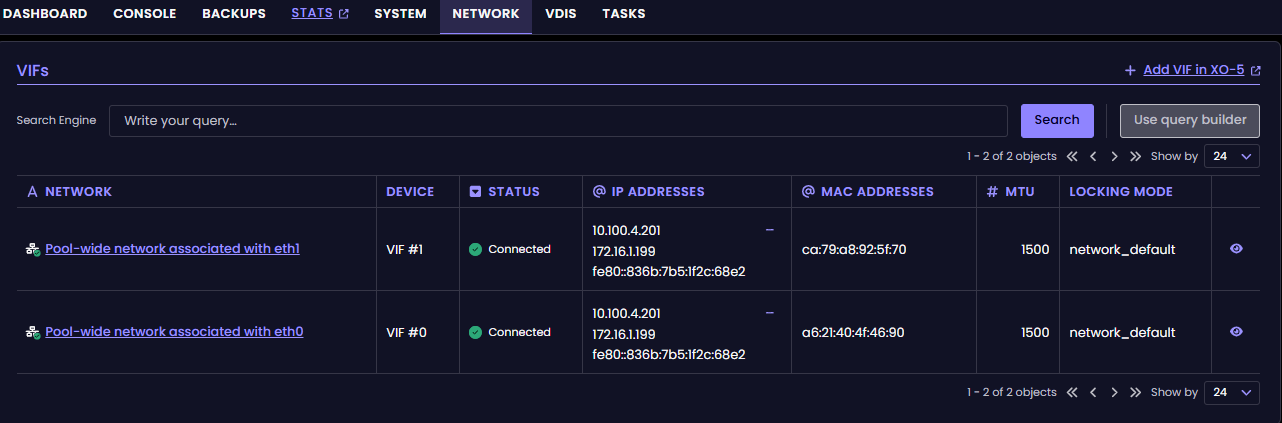Click the network icon beside the eth1 network
This screenshot has height=423, width=1282.
[x=33, y=250]
